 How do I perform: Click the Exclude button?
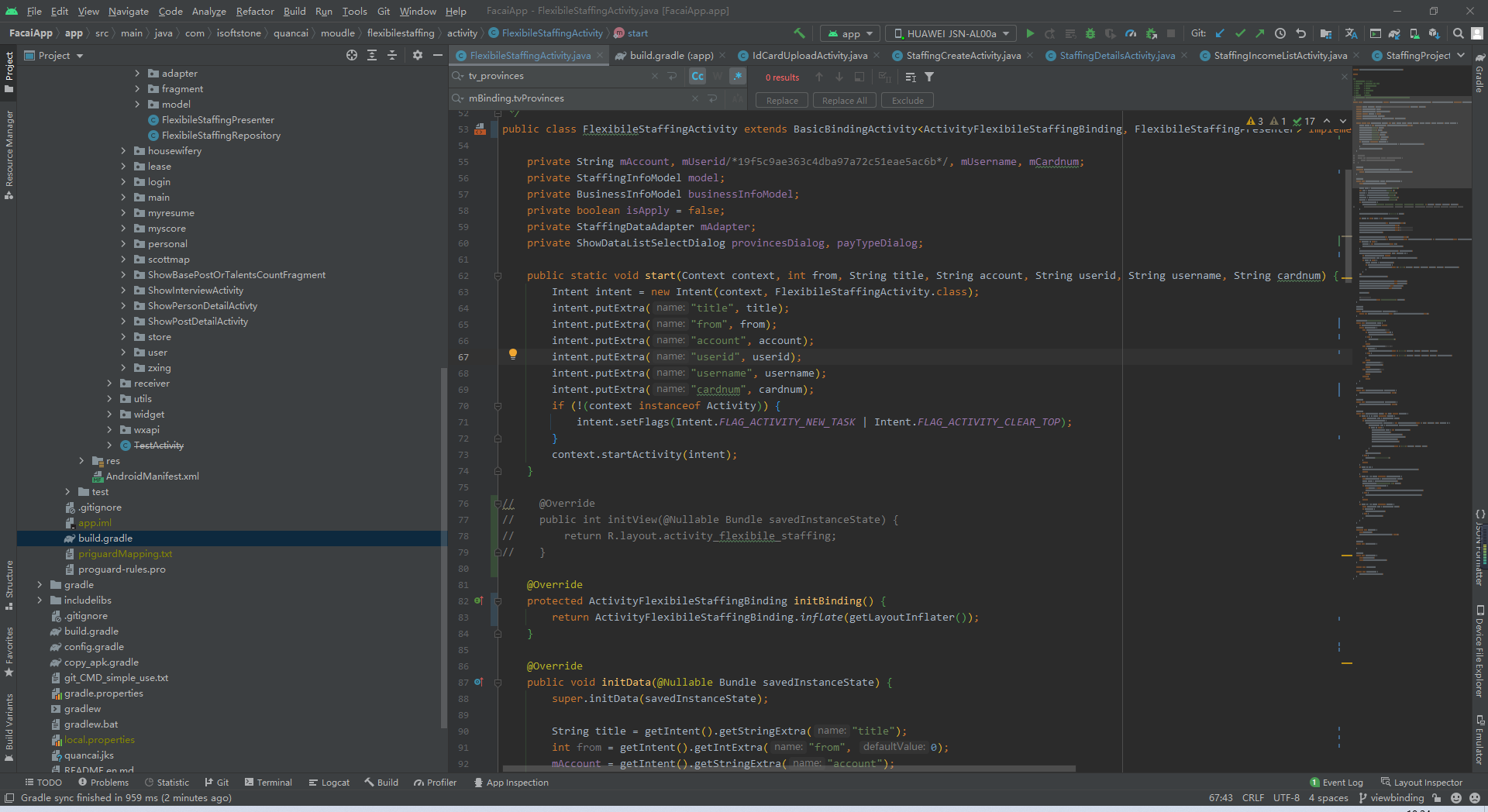pyautogui.click(x=908, y=101)
